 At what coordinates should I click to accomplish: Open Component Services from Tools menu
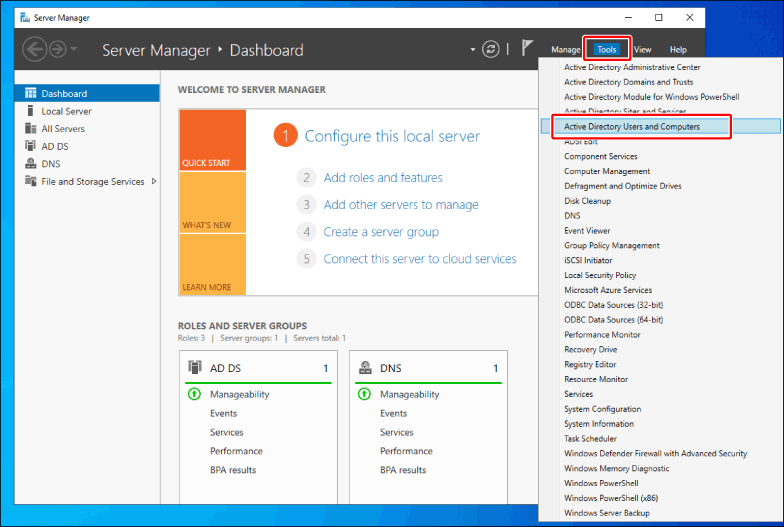click(x=600, y=156)
